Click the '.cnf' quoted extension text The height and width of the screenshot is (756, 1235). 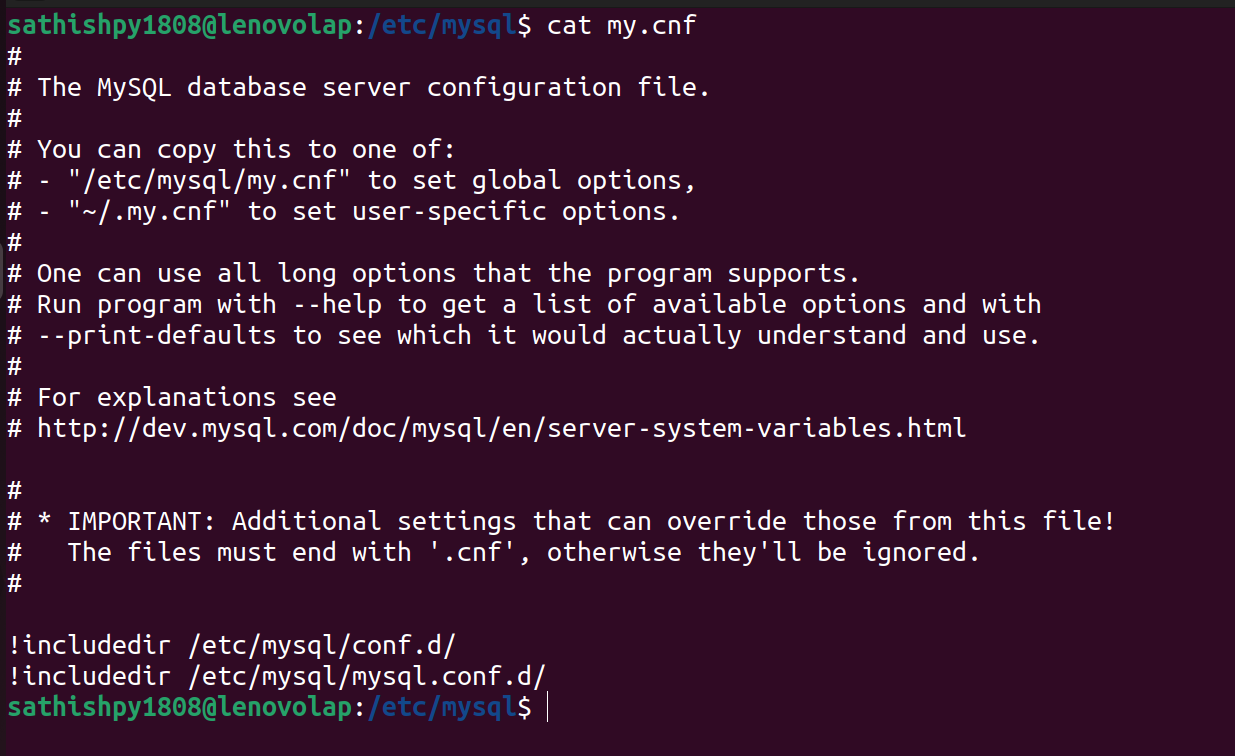[x=472, y=552]
